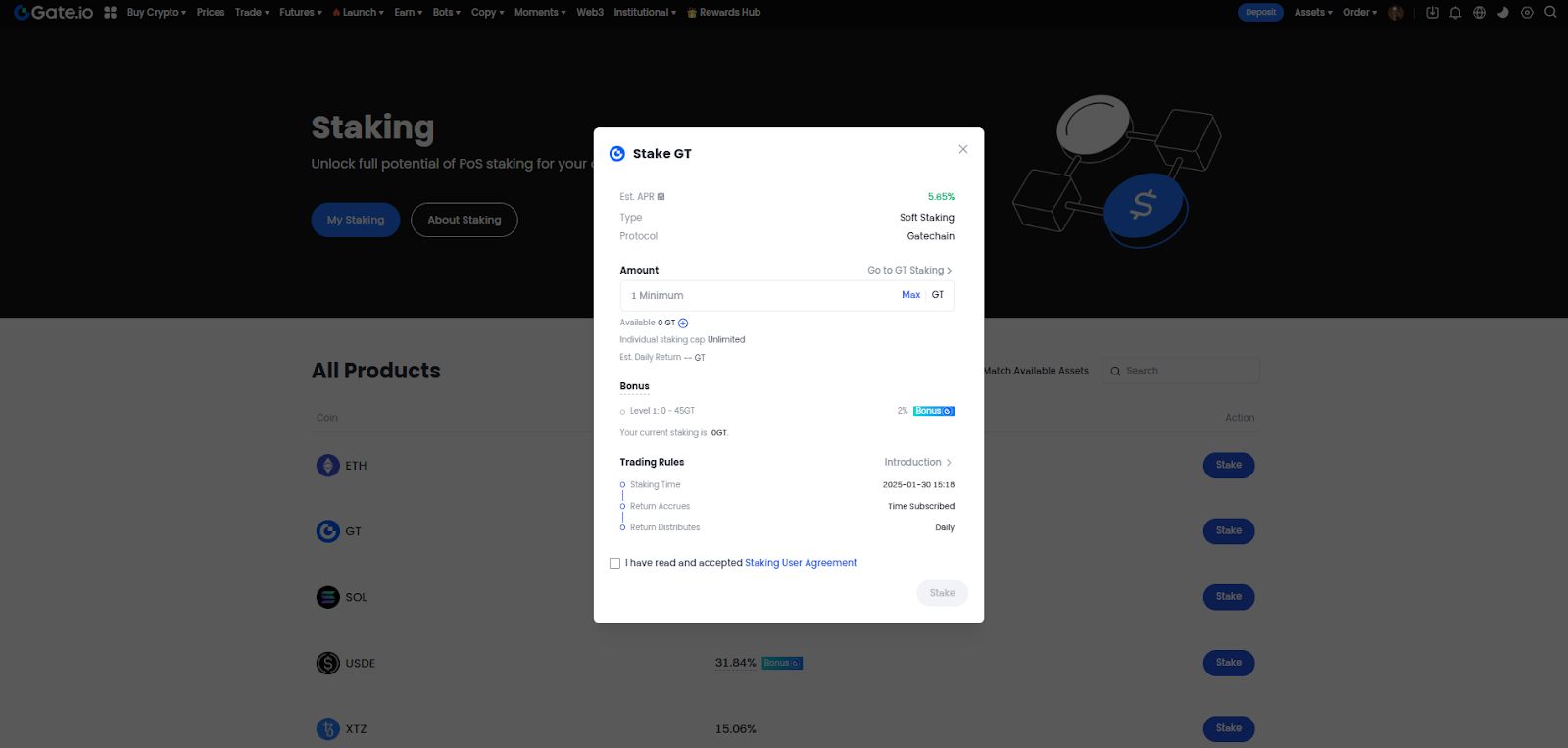Open the search magnifier in top bar
Screen dimensions: 1568x748
click(x=1550, y=13)
